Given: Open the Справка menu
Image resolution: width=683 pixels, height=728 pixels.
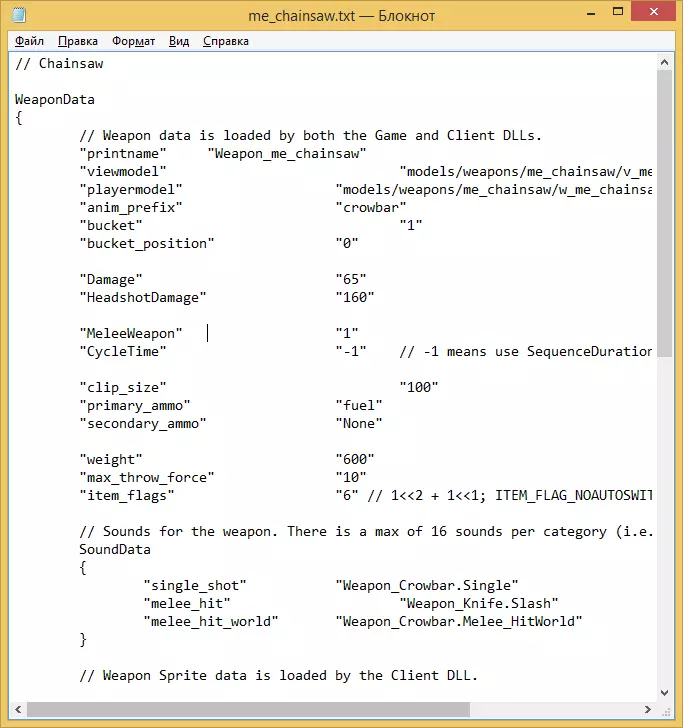Looking at the screenshot, I should coord(226,41).
